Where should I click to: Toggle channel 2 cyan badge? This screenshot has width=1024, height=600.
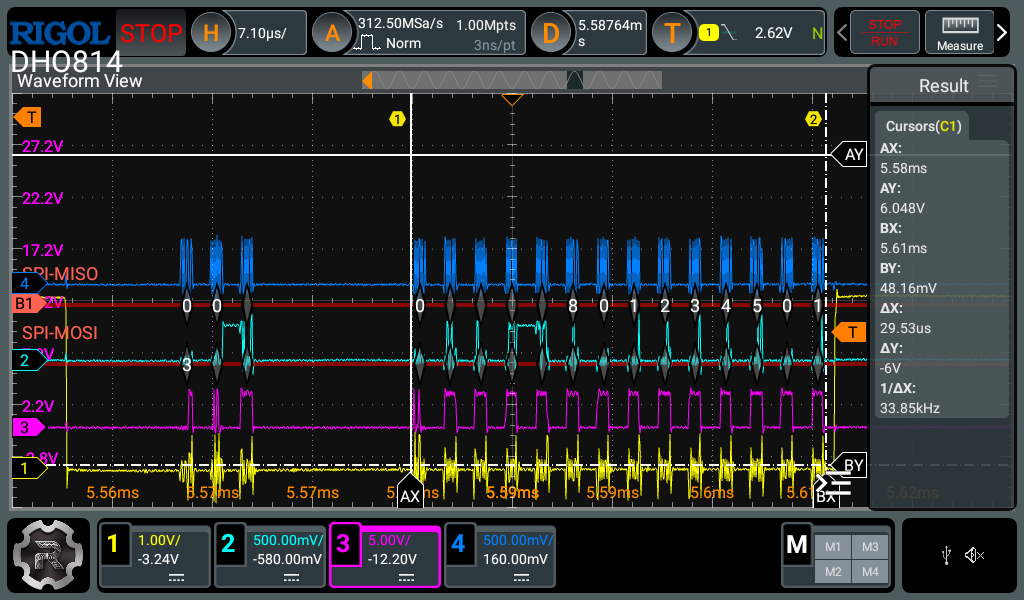pos(227,543)
